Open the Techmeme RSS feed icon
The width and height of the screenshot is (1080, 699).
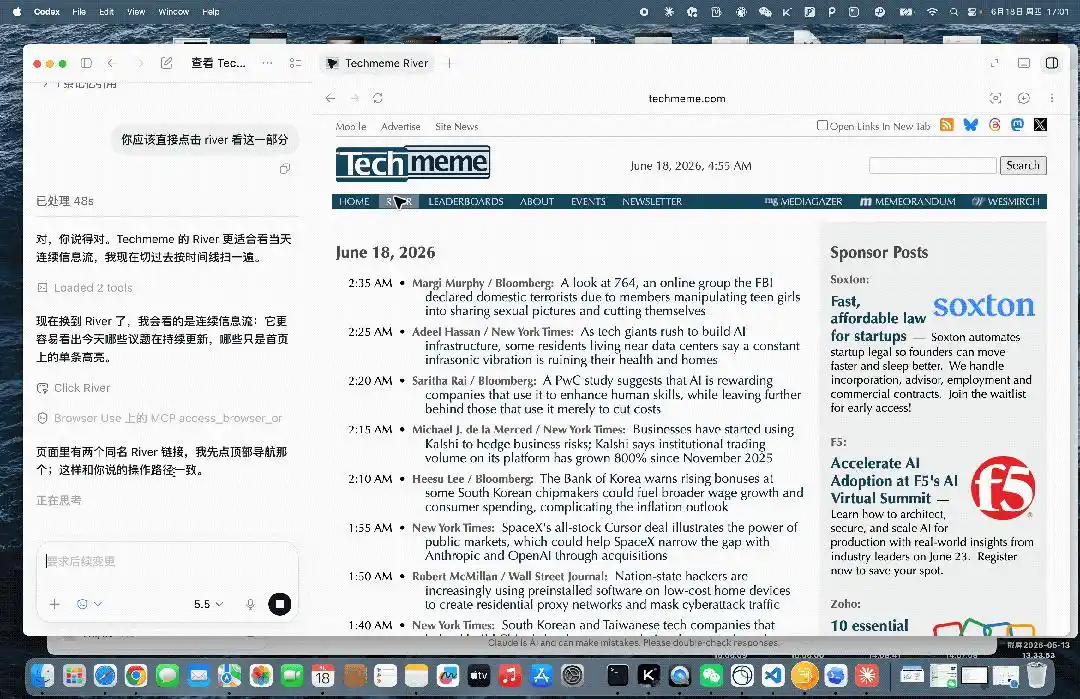pos(947,125)
